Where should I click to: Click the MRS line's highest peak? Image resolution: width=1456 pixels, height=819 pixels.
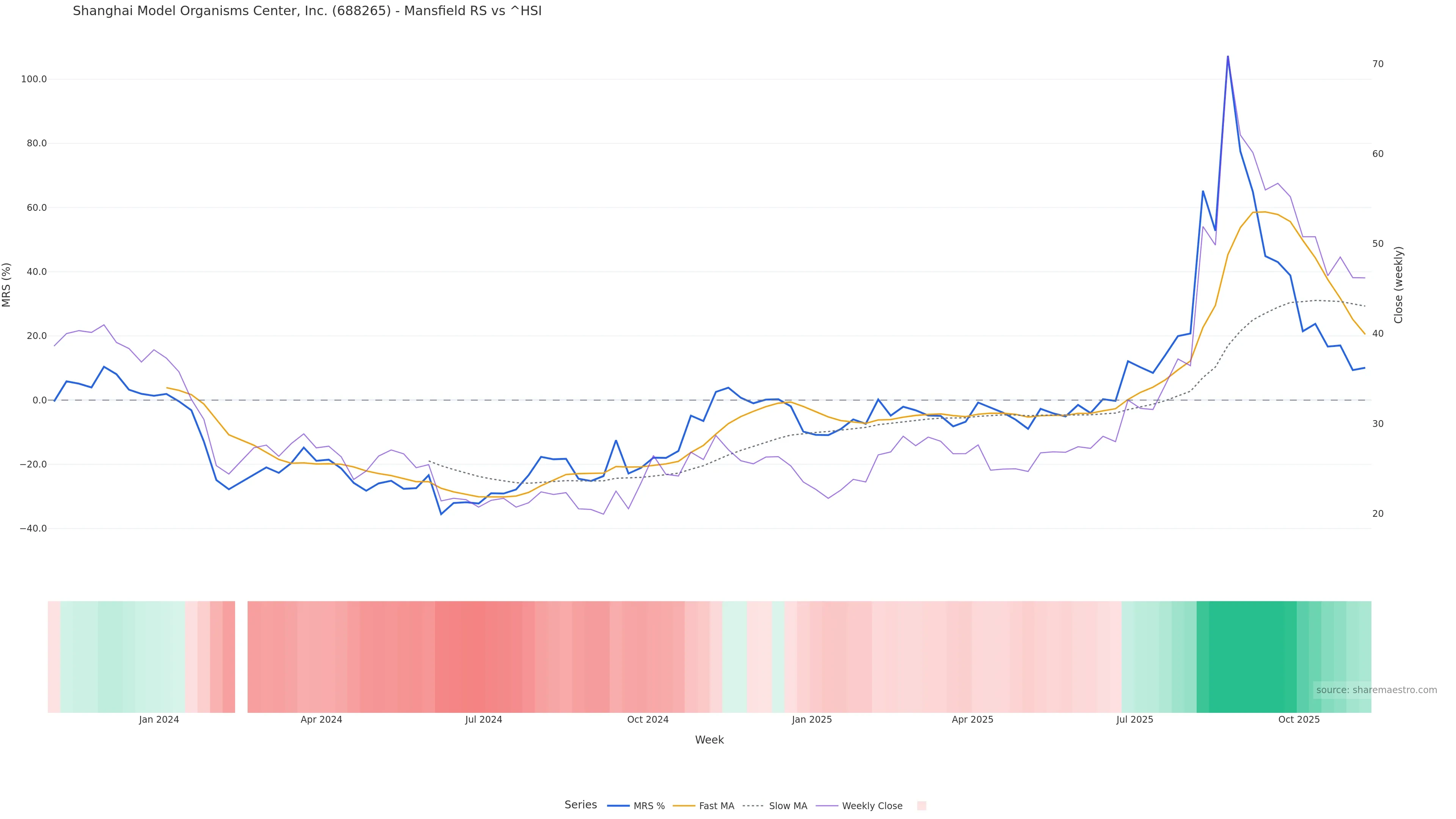click(1228, 56)
